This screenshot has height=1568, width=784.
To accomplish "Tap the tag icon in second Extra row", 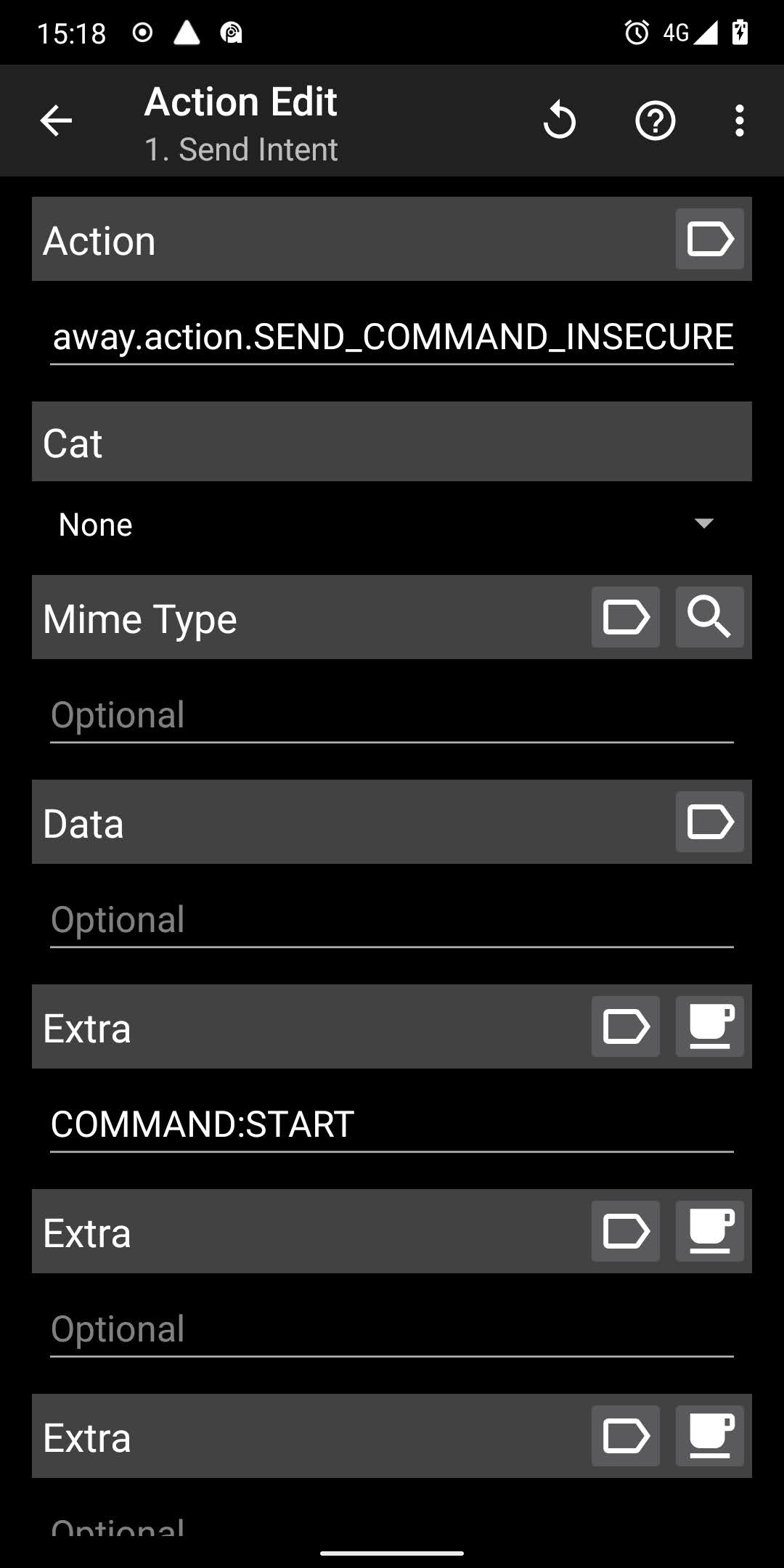I will pos(625,1232).
